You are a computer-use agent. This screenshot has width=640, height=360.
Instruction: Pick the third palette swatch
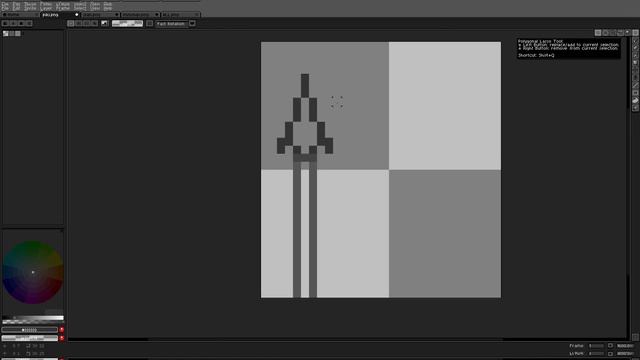tap(18, 34)
